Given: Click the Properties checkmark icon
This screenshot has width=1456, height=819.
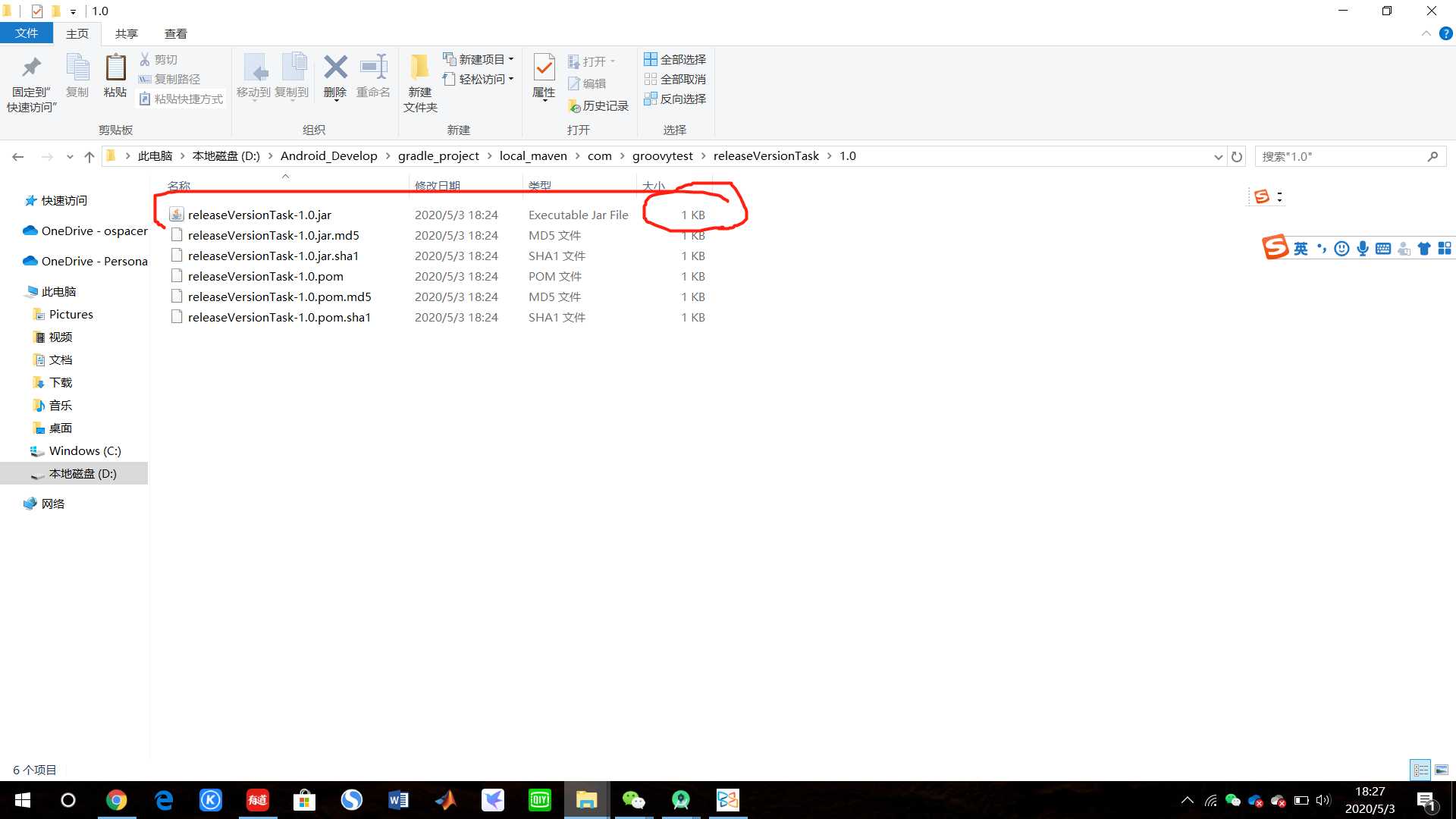Looking at the screenshot, I should tap(544, 67).
